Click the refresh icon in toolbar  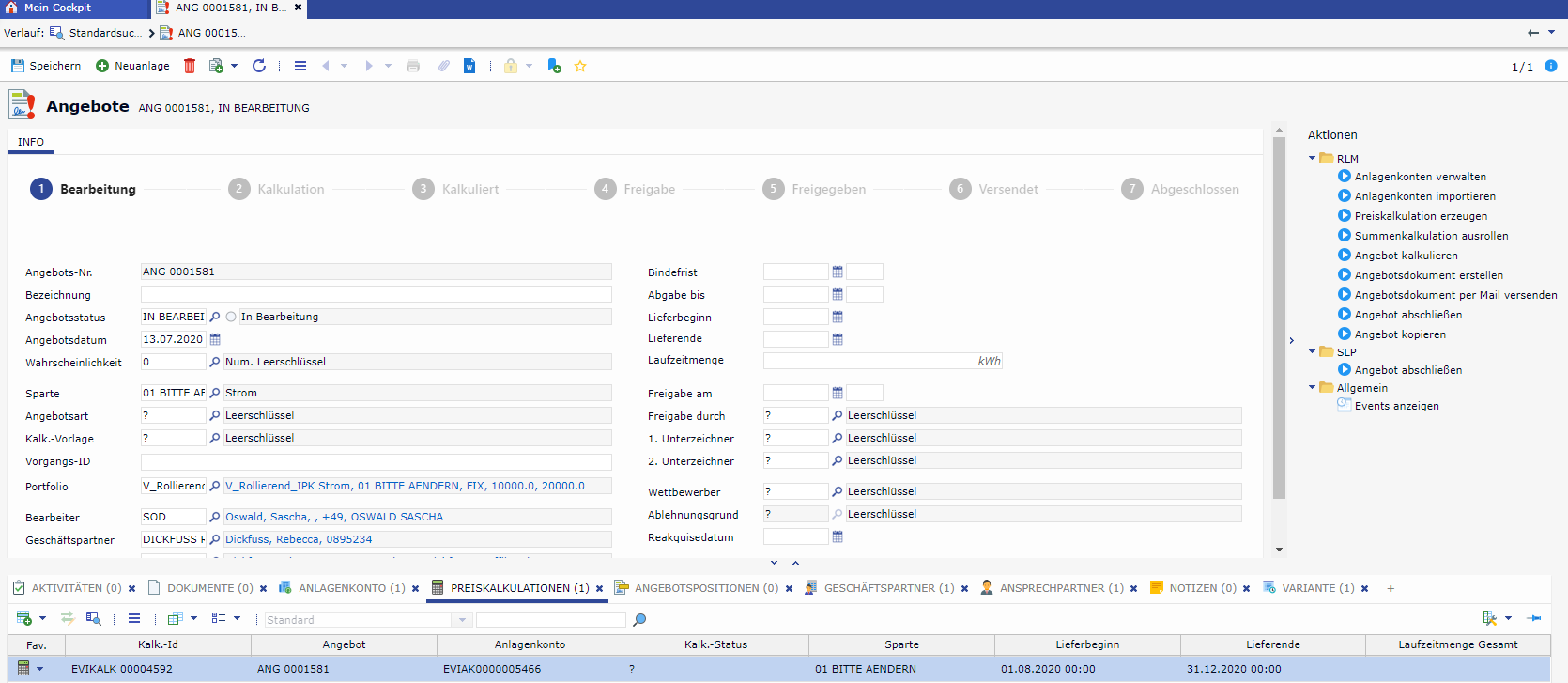(259, 66)
